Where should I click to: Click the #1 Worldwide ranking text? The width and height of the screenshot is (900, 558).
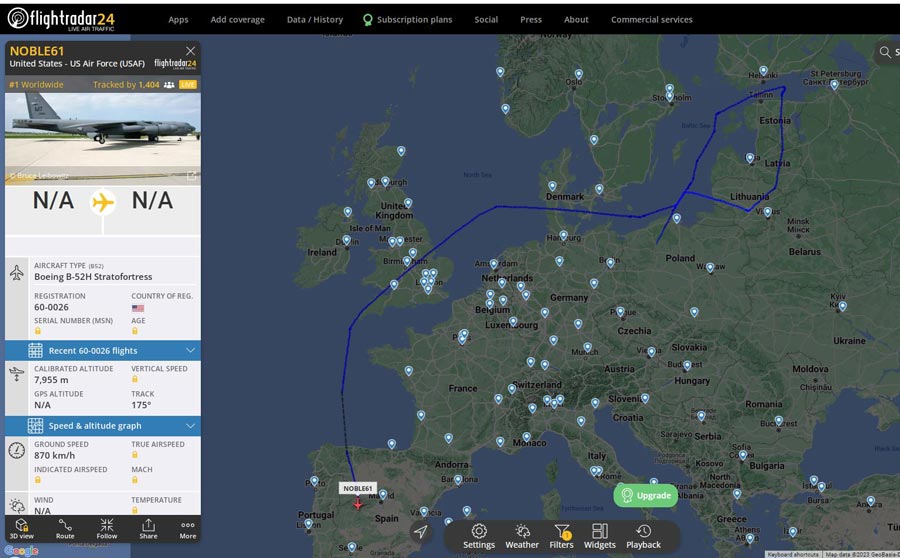click(36, 84)
